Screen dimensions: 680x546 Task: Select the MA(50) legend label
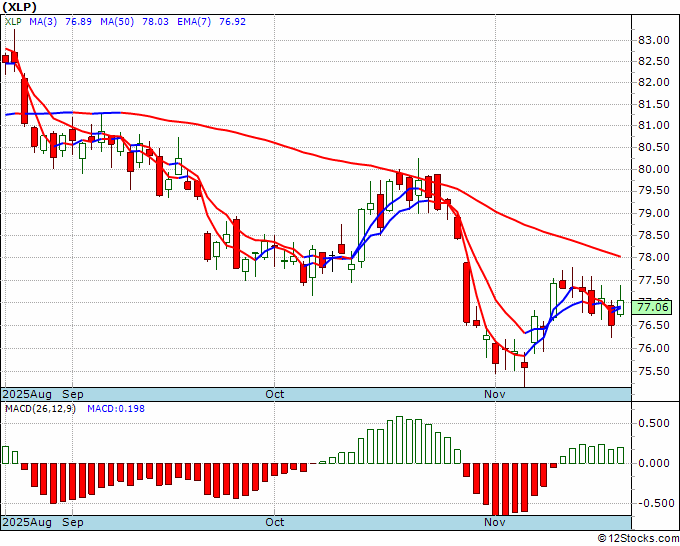point(117,22)
